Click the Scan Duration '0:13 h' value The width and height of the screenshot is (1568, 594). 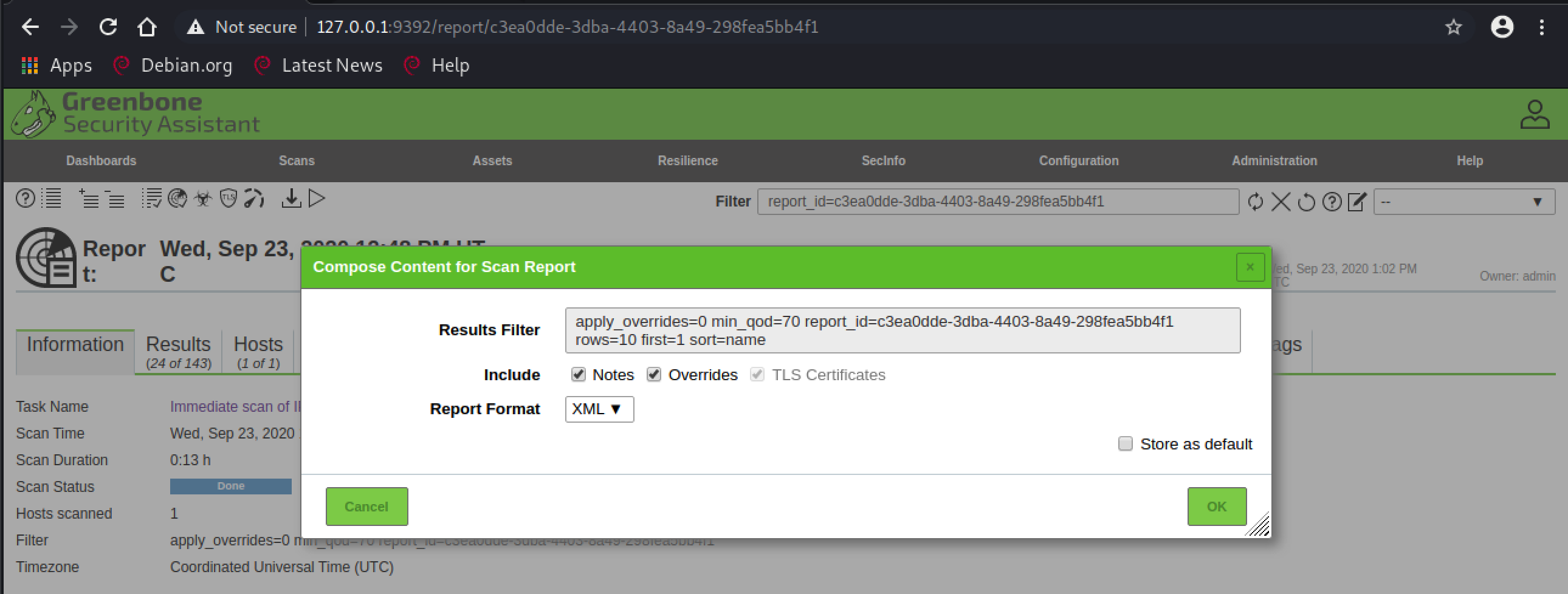(190, 460)
